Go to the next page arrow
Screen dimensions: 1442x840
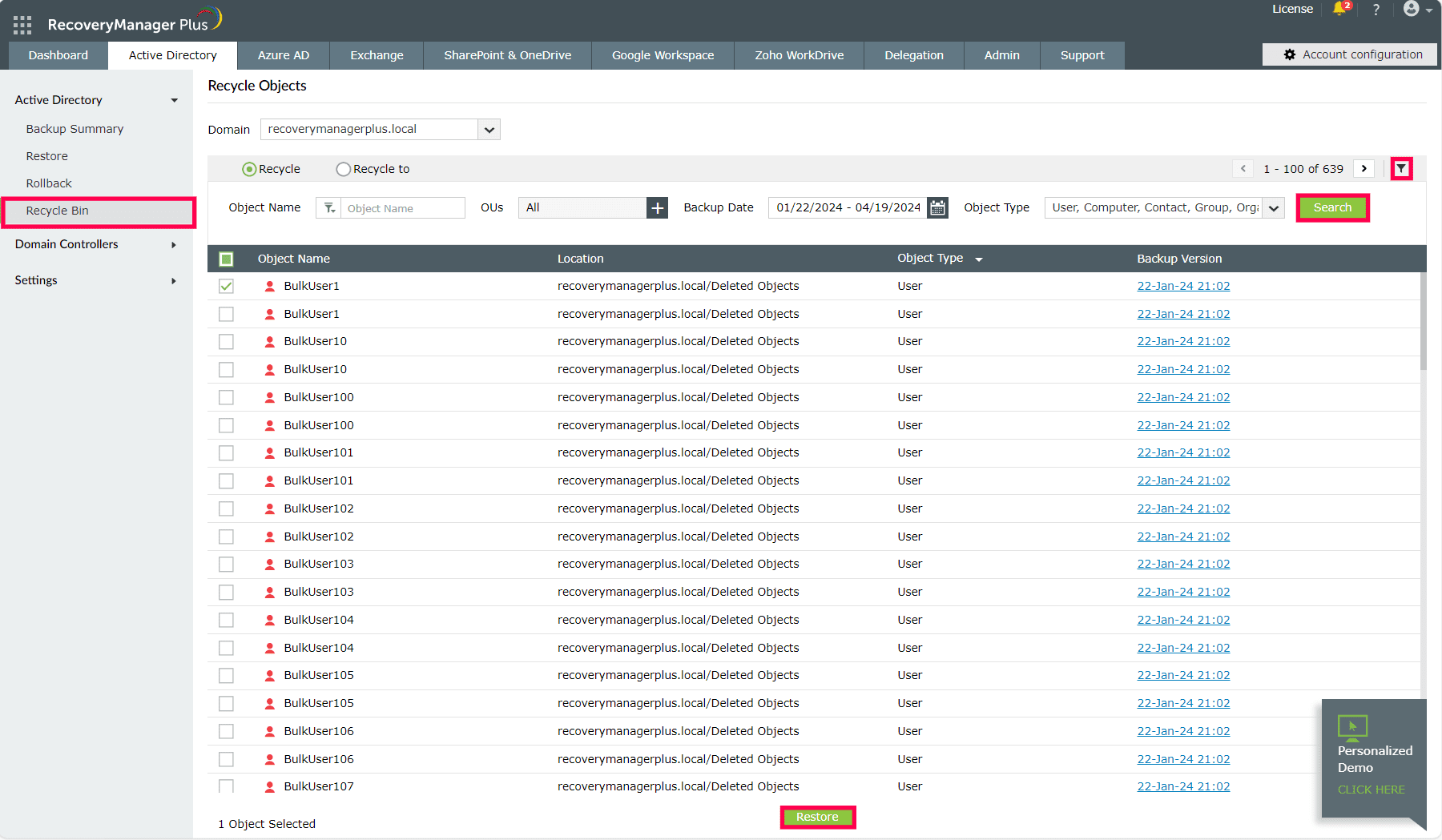(x=1364, y=169)
